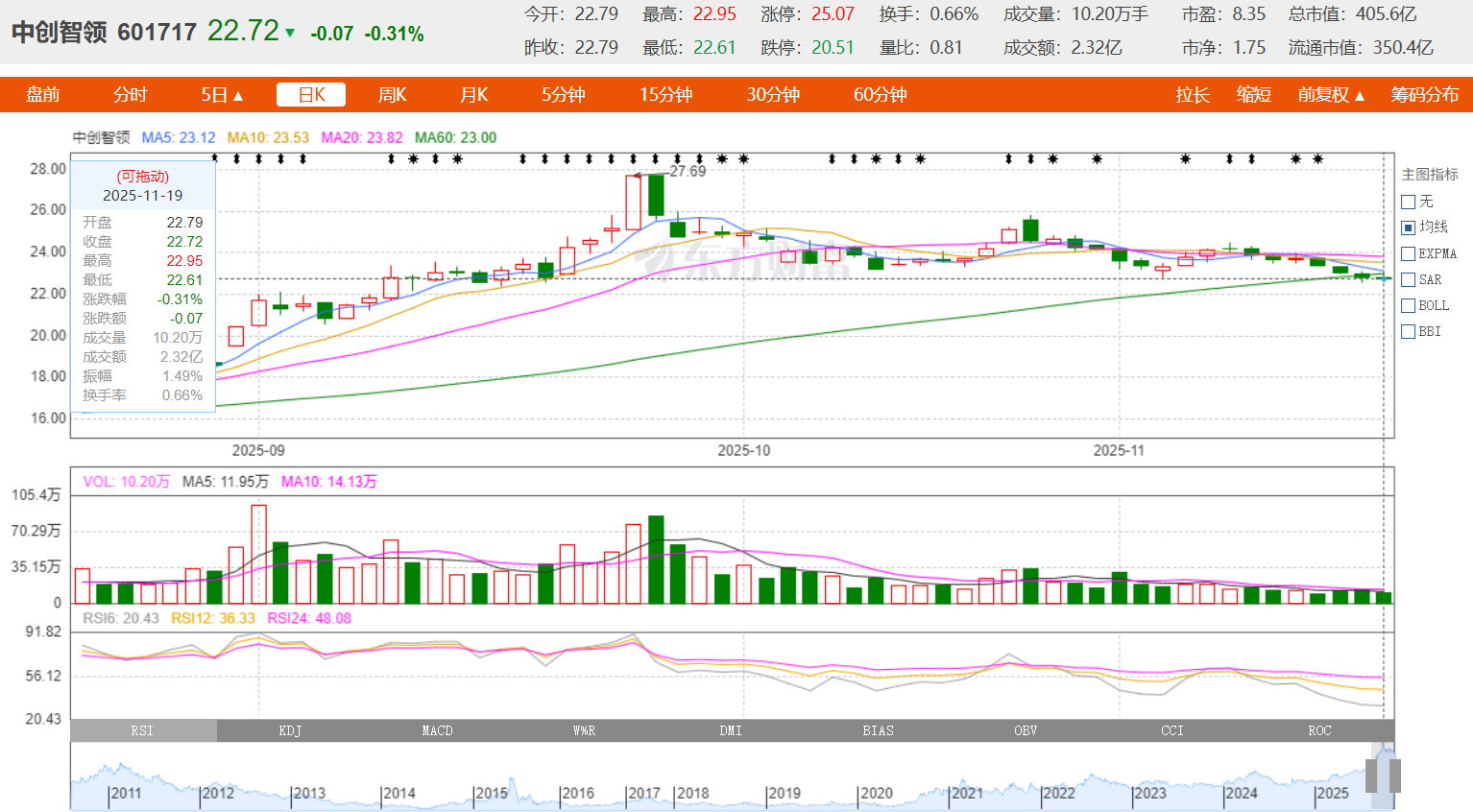1473x812 pixels.
Task: Enable the BOLL indicator checkbox
Action: pyautogui.click(x=1409, y=305)
